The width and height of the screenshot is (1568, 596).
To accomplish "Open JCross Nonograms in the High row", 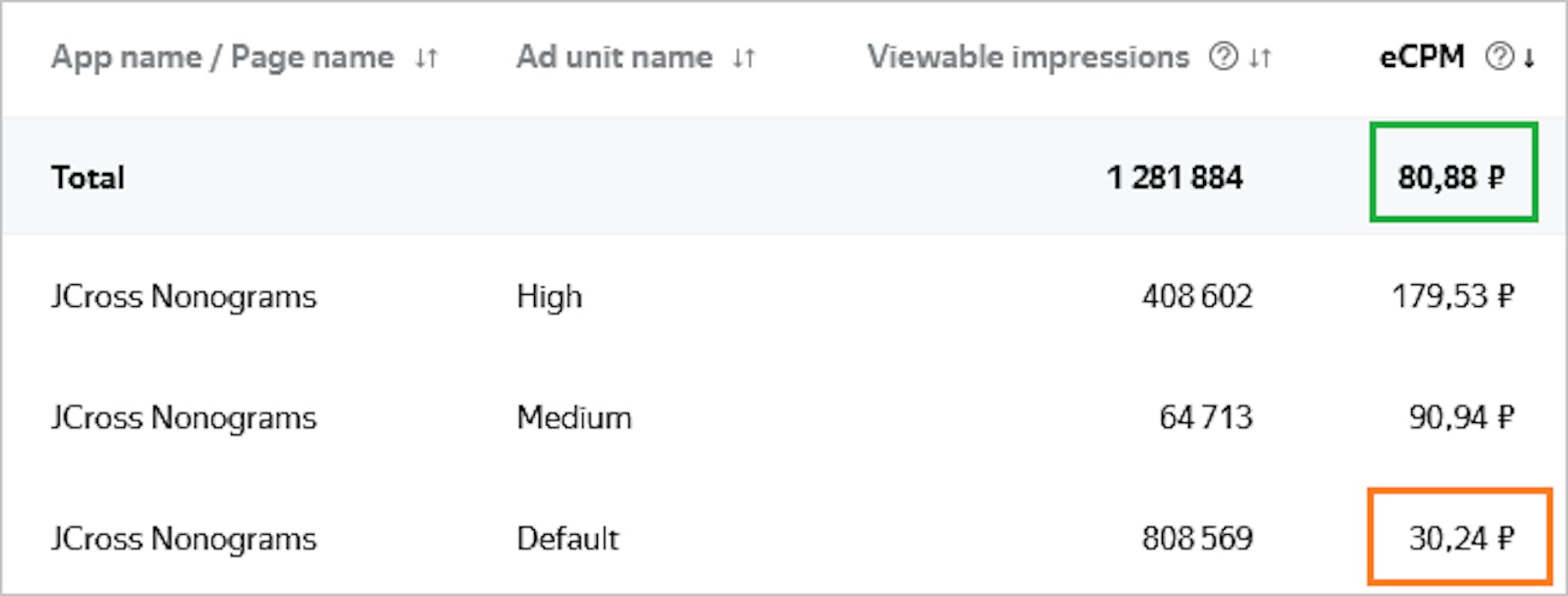I will (184, 297).
